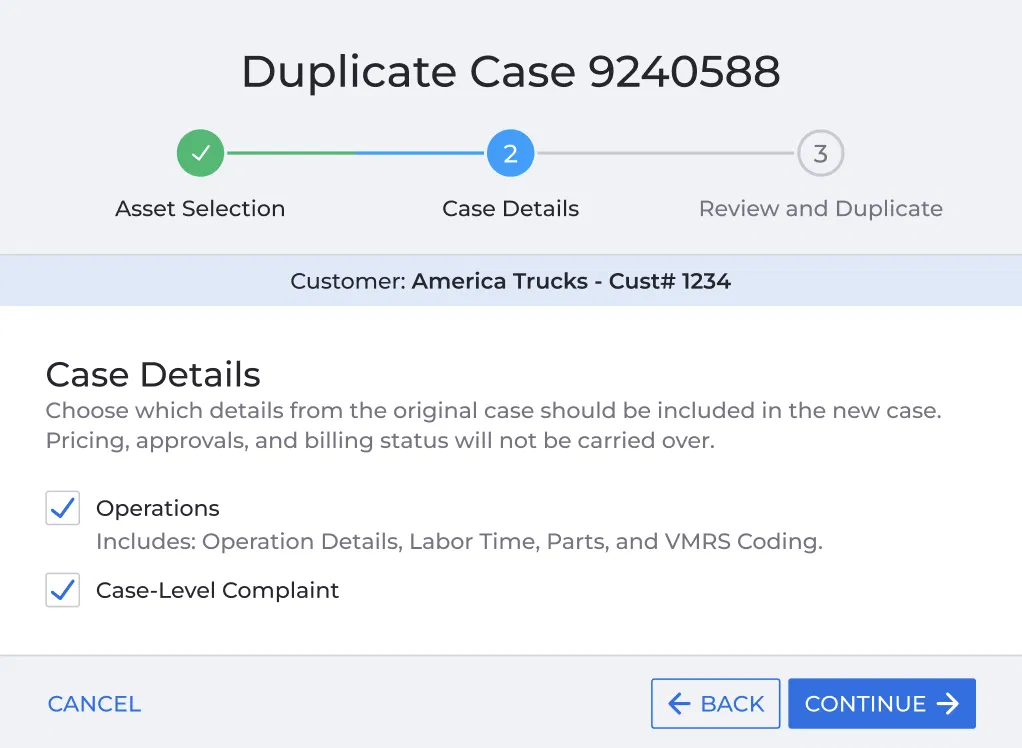Viewport: 1022px width, 748px height.
Task: Toggle Case-Level Complaint via its label text
Action: tap(217, 590)
